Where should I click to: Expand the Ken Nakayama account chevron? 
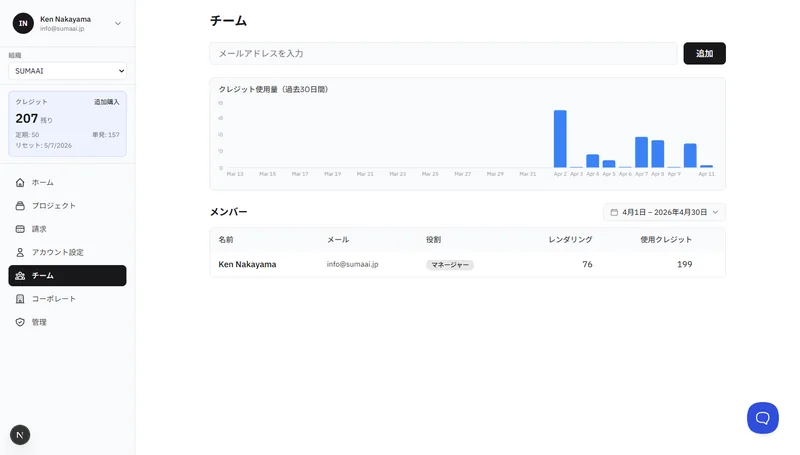118,23
